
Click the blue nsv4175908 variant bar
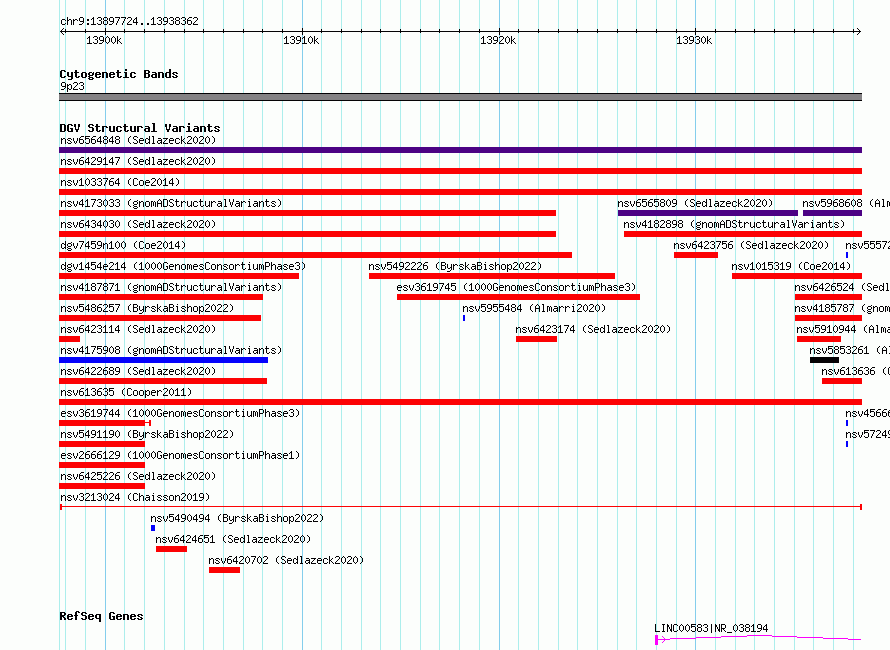(163, 360)
